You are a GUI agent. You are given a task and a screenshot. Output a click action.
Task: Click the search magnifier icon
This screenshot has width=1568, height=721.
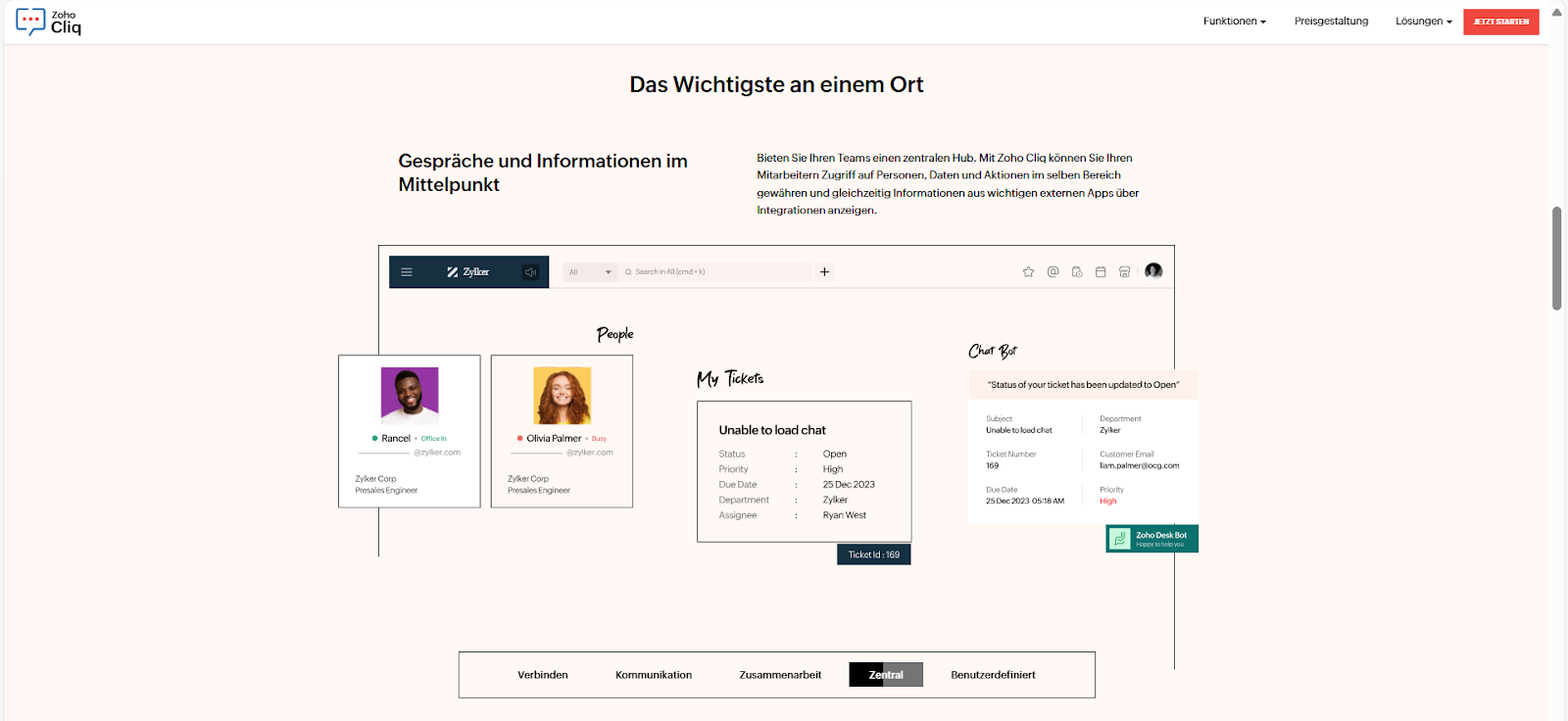click(x=628, y=272)
